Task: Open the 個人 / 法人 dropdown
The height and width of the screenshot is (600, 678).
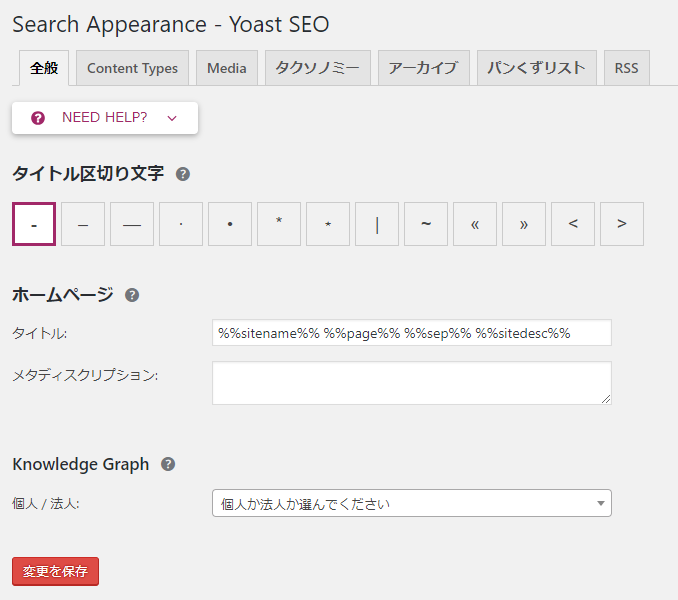Action: pyautogui.click(x=412, y=503)
